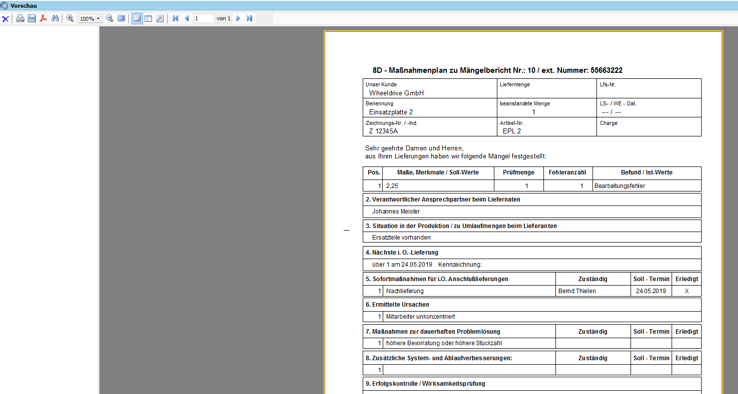738x394 pixels.
Task: Save the report with the floppy disk icon
Action: (x=32, y=19)
